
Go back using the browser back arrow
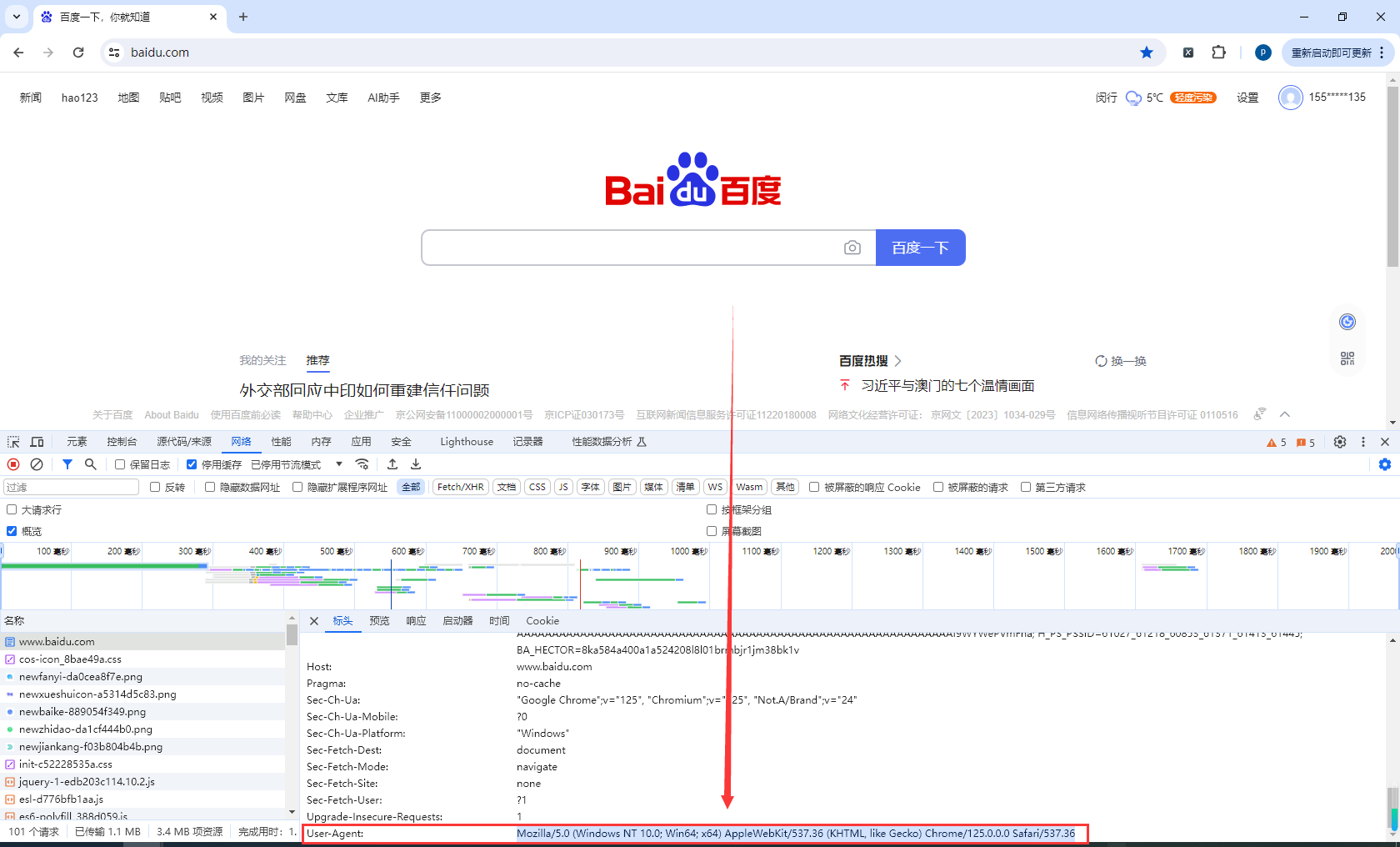pos(18,53)
